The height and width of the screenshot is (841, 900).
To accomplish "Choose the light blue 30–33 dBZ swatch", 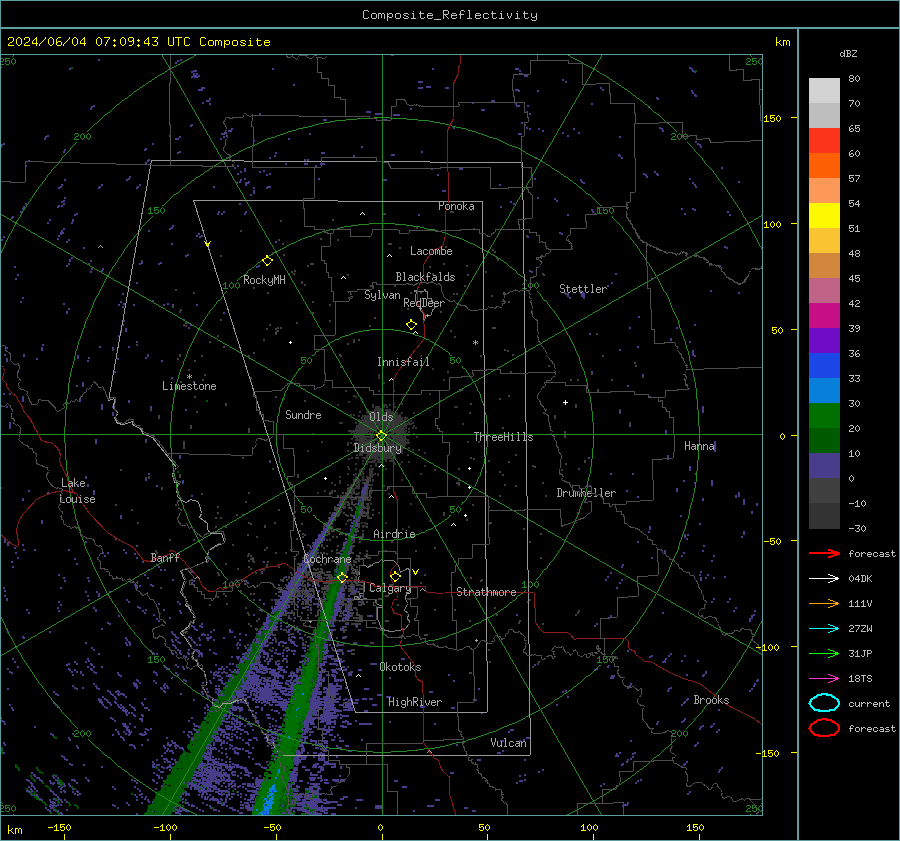I will tap(824, 391).
